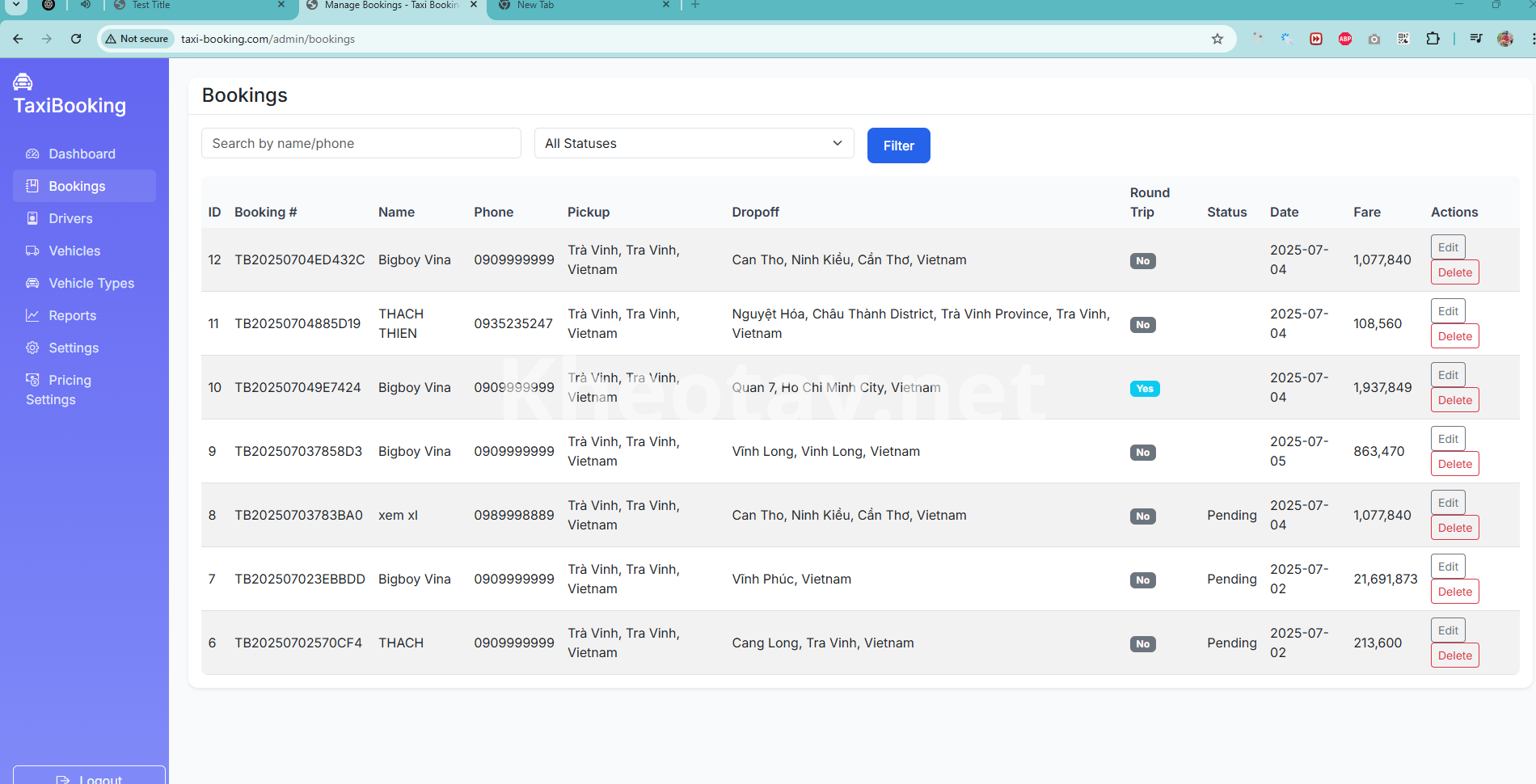The image size is (1536, 784).
Task: Bookmark page with star icon
Action: (1217, 39)
